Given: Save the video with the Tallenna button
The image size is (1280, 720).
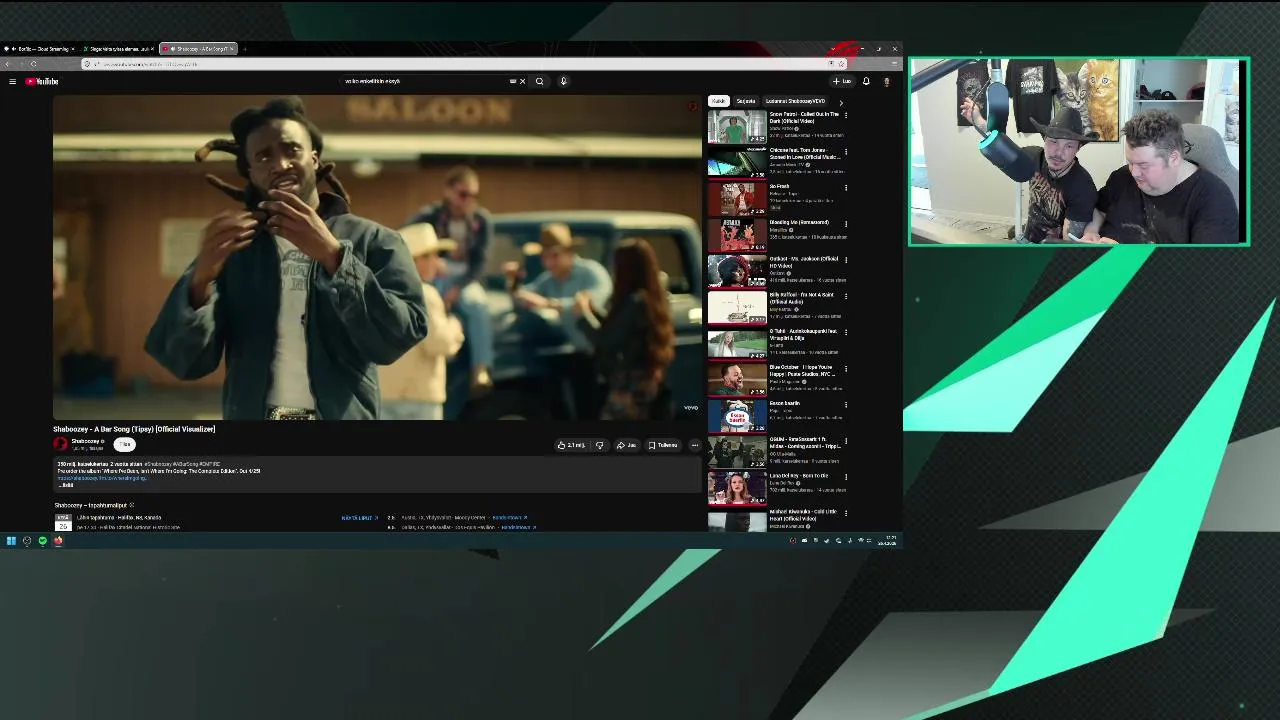Looking at the screenshot, I should [663, 445].
